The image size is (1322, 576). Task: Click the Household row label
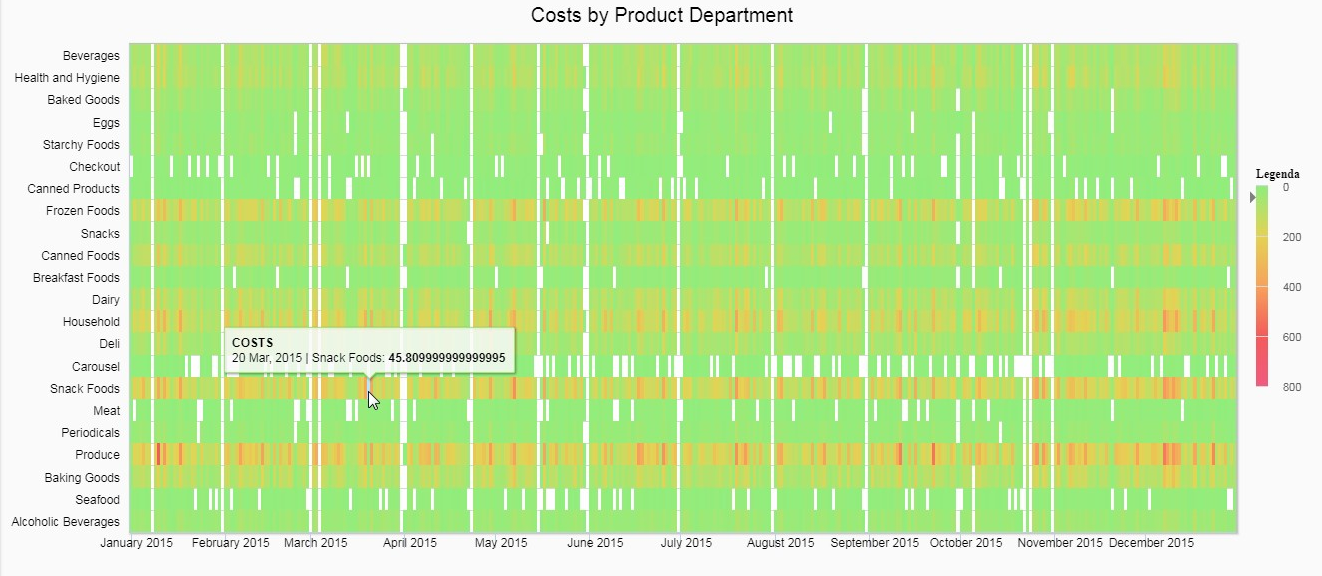pyautogui.click(x=91, y=322)
